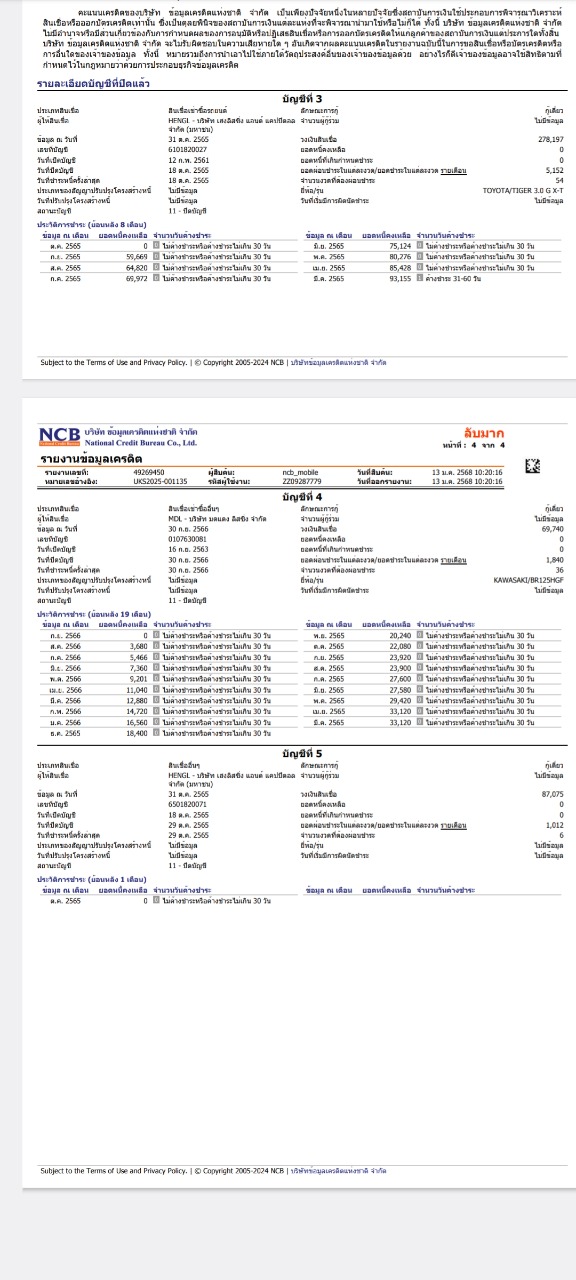This screenshot has width=576, height=1280.
Task: Click the data matrix code in report header
Action: tap(533, 465)
